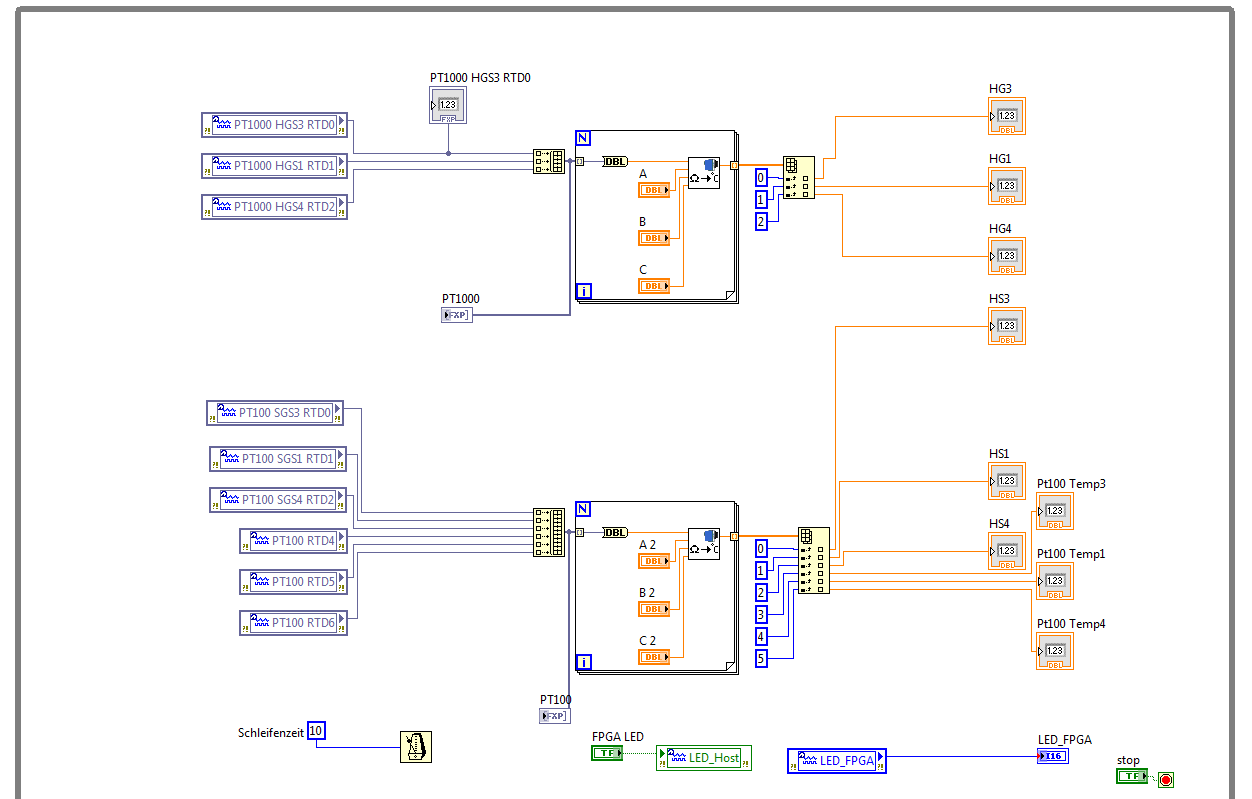Image resolution: width=1252 pixels, height=799 pixels.
Task: Select the lower Index Array node
Action: click(x=813, y=560)
